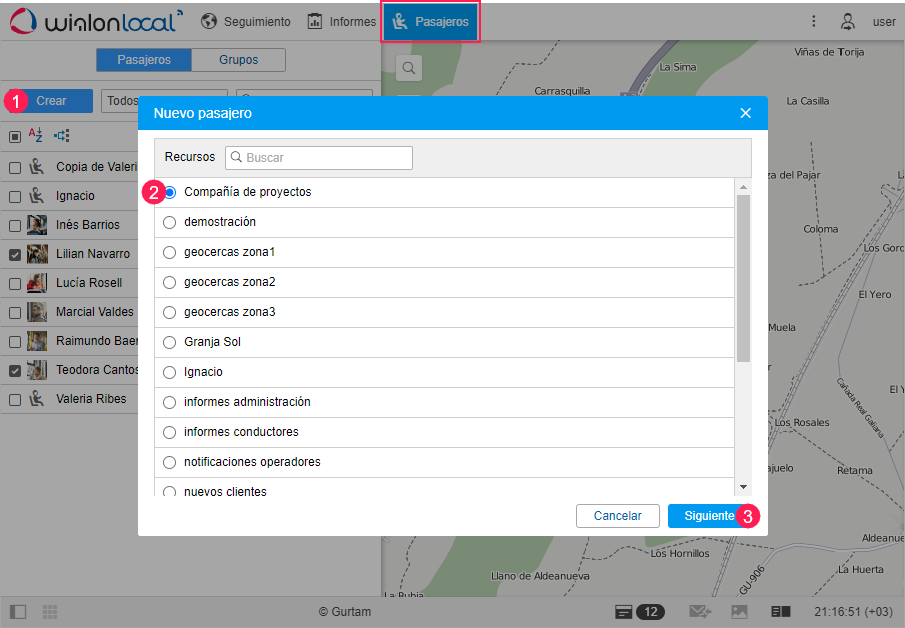Click the group view icon beside sort
Screen dimensions: 905x628
[x=62, y=136]
